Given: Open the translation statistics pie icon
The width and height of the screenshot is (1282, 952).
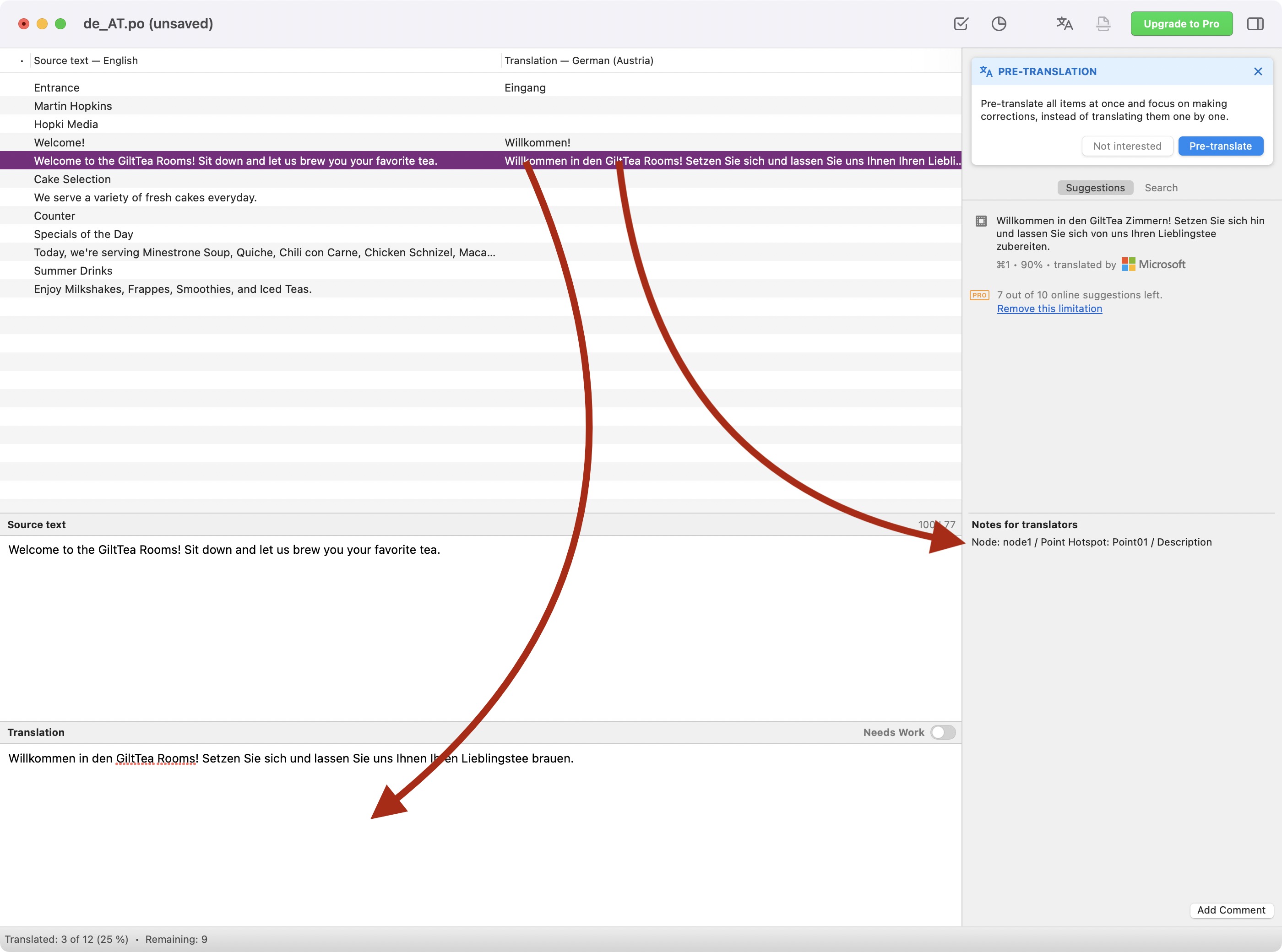Looking at the screenshot, I should 999,24.
